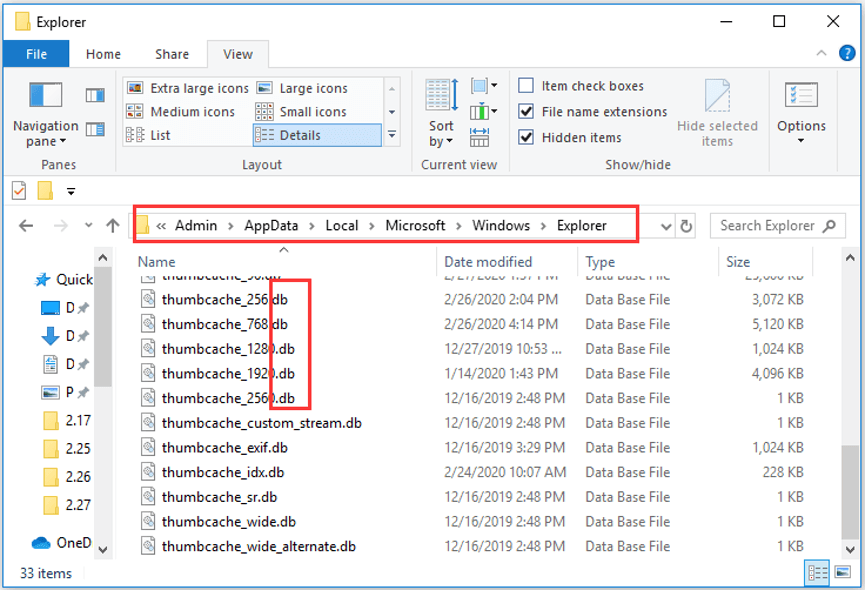Click the Navigation pane icon
This screenshot has width=865, height=590.
pos(45,99)
